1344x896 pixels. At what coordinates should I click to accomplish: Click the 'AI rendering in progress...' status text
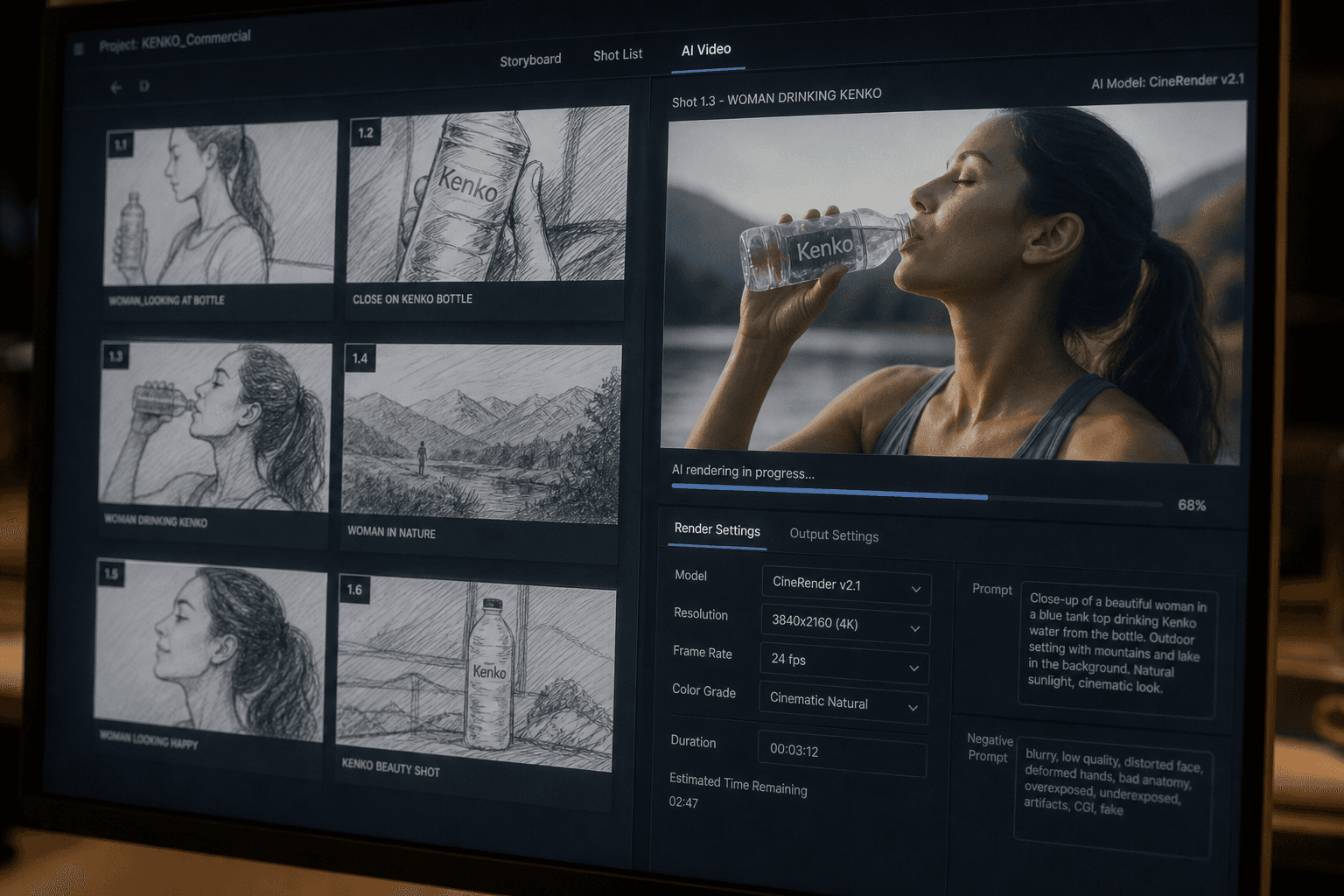click(x=743, y=472)
